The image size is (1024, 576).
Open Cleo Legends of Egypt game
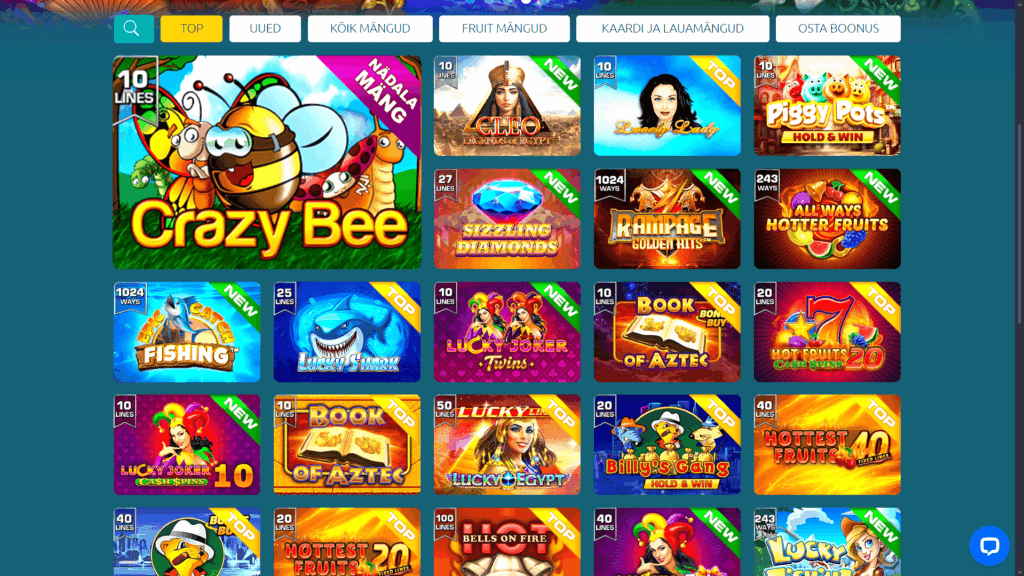[507, 106]
